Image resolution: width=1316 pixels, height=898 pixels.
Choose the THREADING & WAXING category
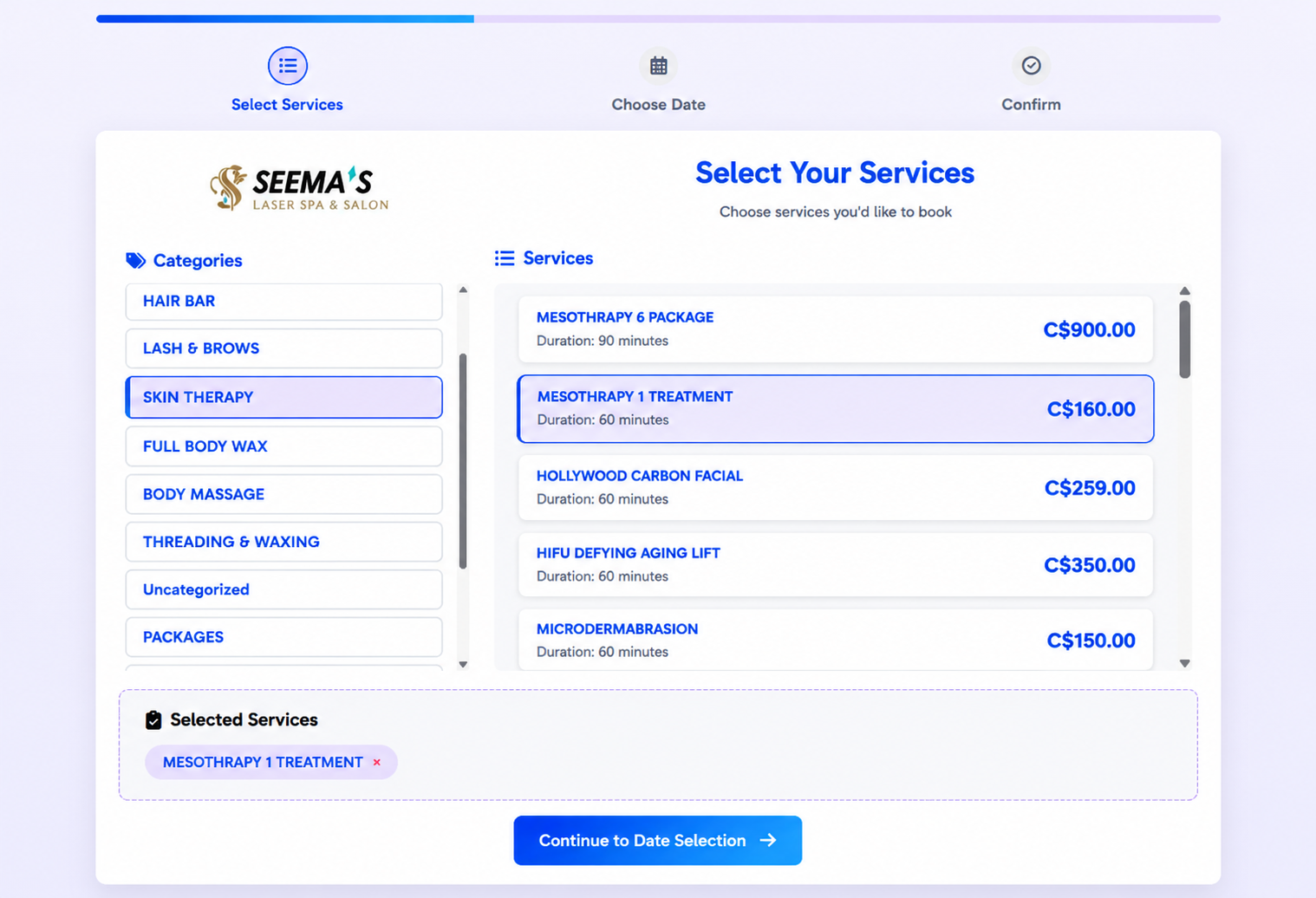click(284, 542)
